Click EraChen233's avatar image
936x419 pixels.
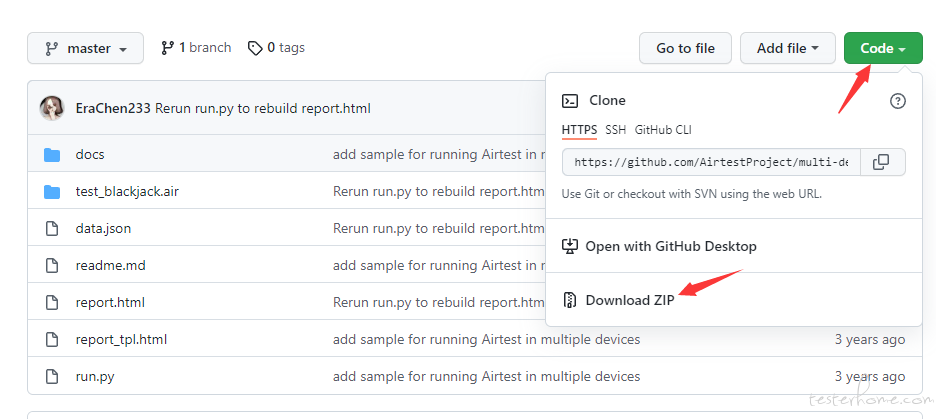(52, 108)
